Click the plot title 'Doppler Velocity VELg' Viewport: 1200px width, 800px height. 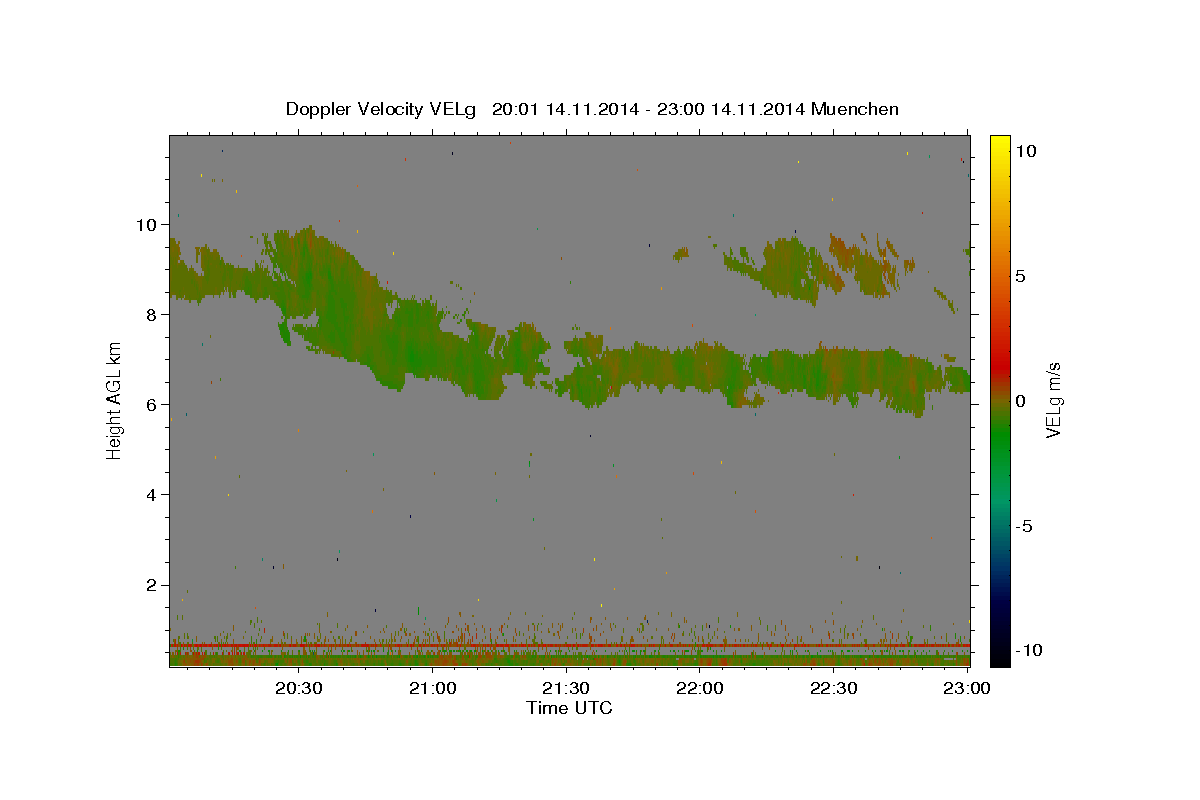(383, 109)
